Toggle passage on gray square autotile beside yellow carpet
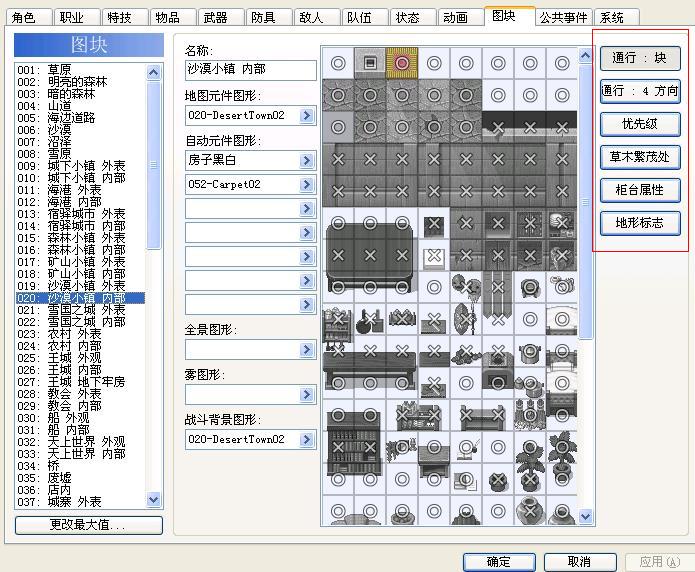Viewport: 695px width, 572px height. pyautogui.click(x=370, y=63)
